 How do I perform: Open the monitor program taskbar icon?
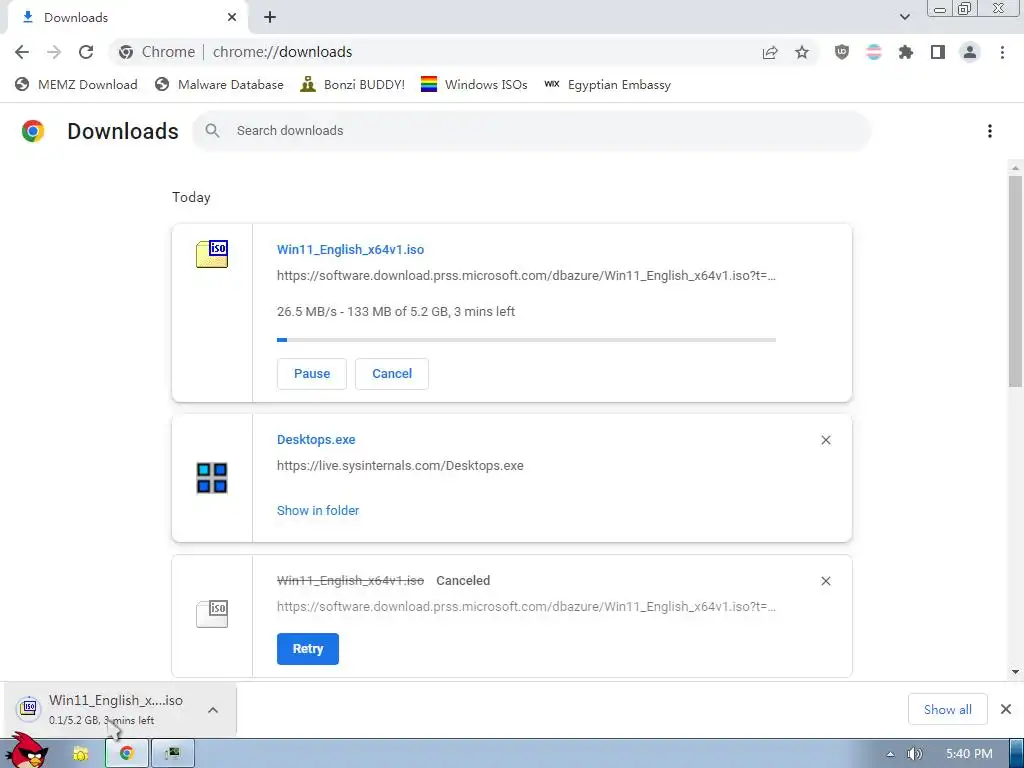[x=172, y=754]
